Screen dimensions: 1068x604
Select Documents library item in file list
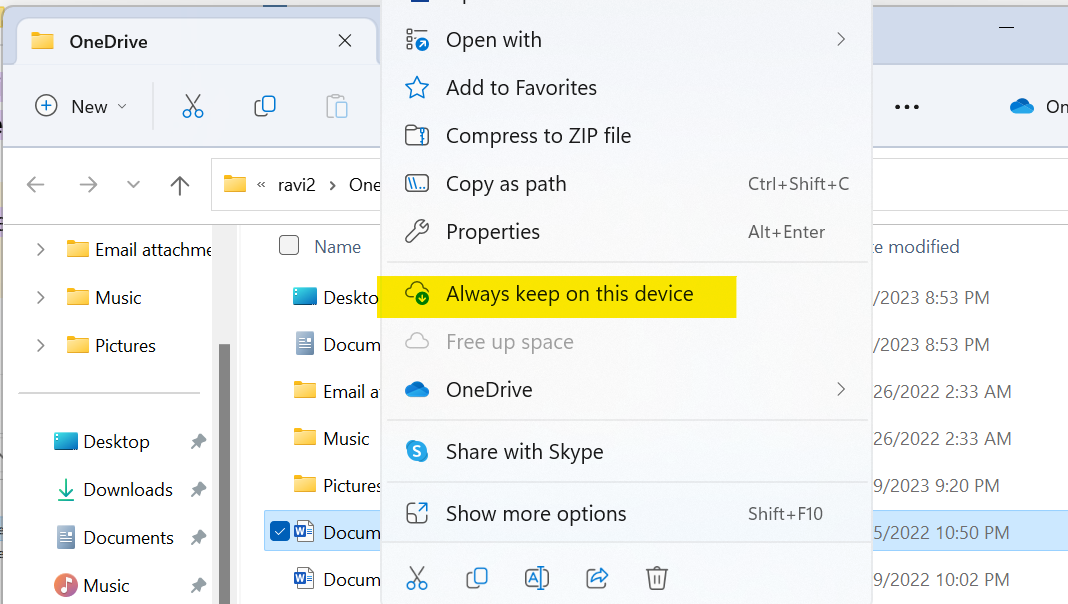336,345
